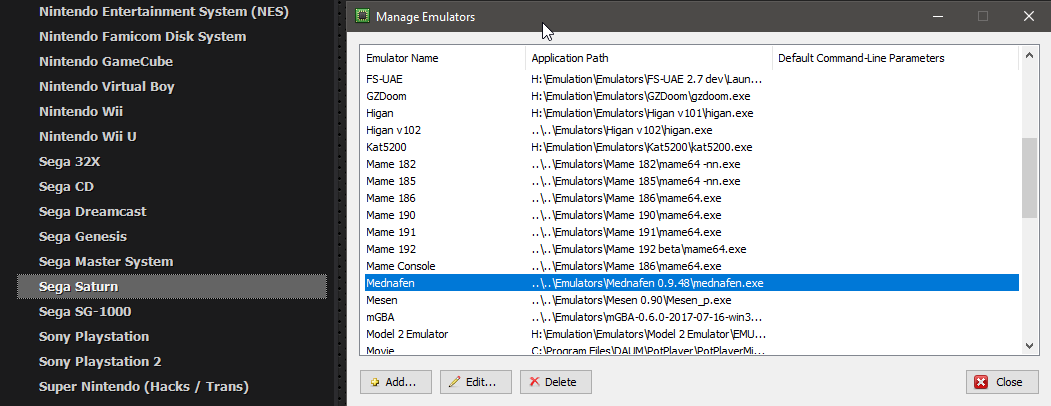The width and height of the screenshot is (1051, 406).
Task: Click the Manage Emulators window title icon
Action: 362,17
